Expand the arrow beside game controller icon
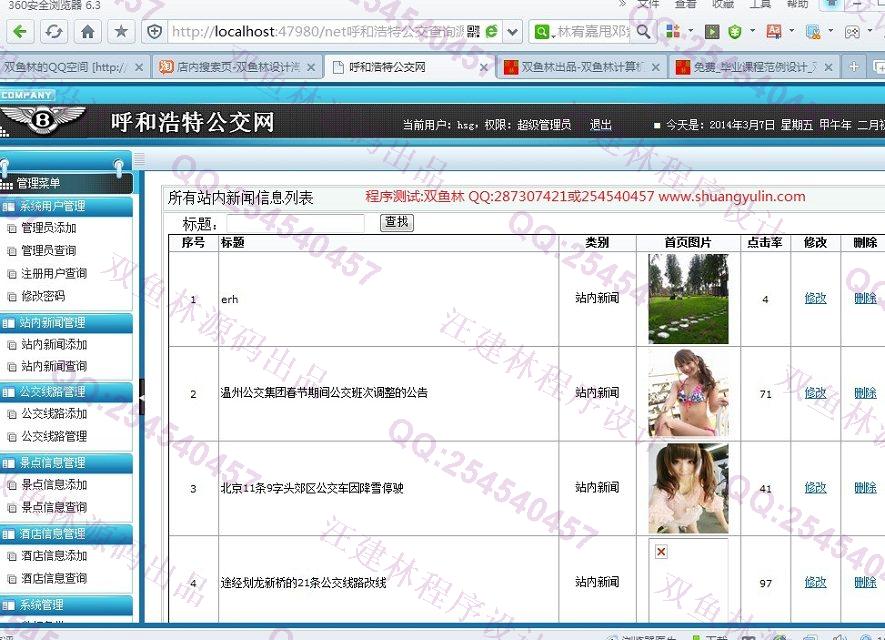 click(870, 30)
